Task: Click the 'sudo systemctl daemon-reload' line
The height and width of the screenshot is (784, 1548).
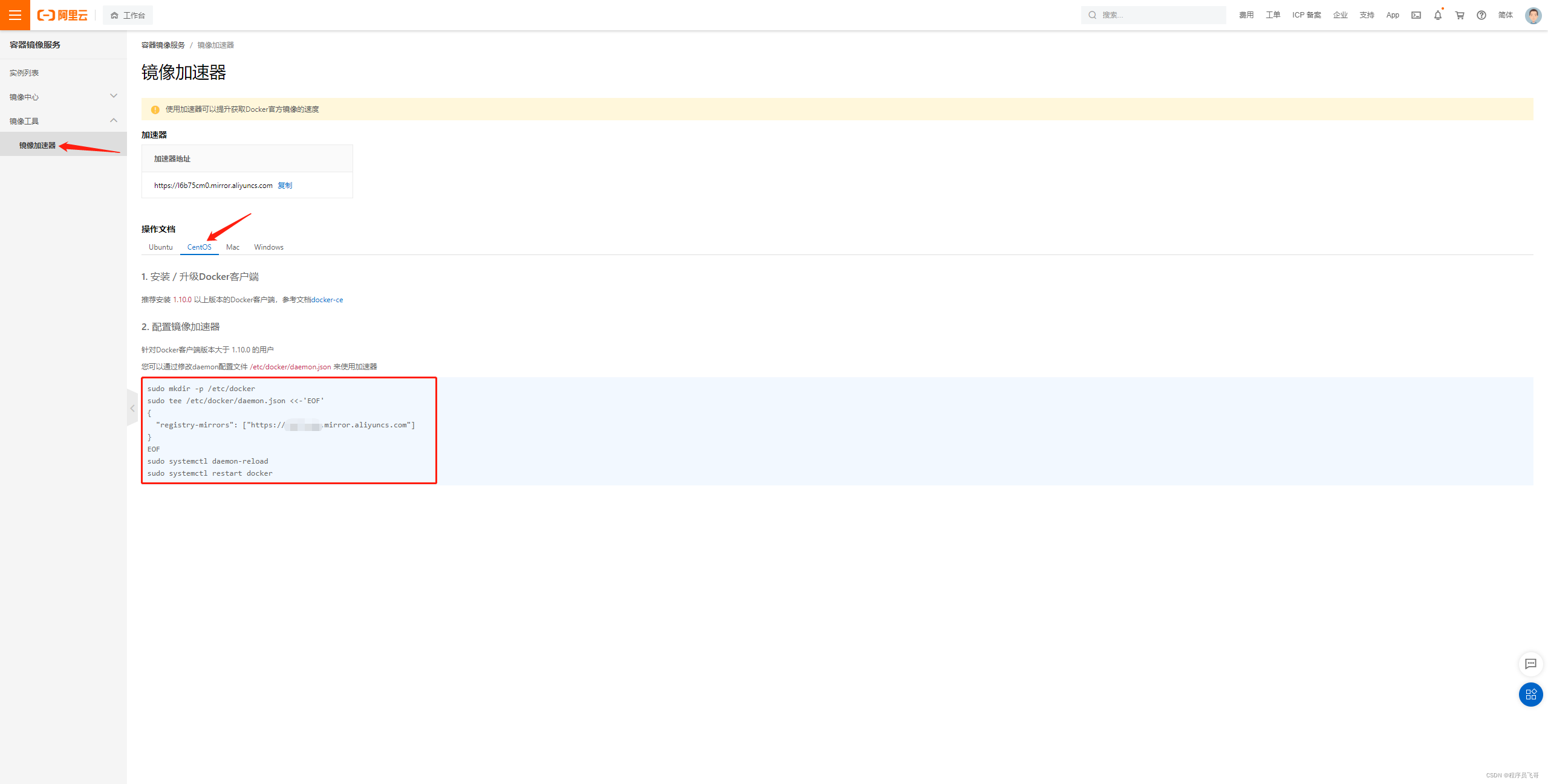Action: (208, 461)
